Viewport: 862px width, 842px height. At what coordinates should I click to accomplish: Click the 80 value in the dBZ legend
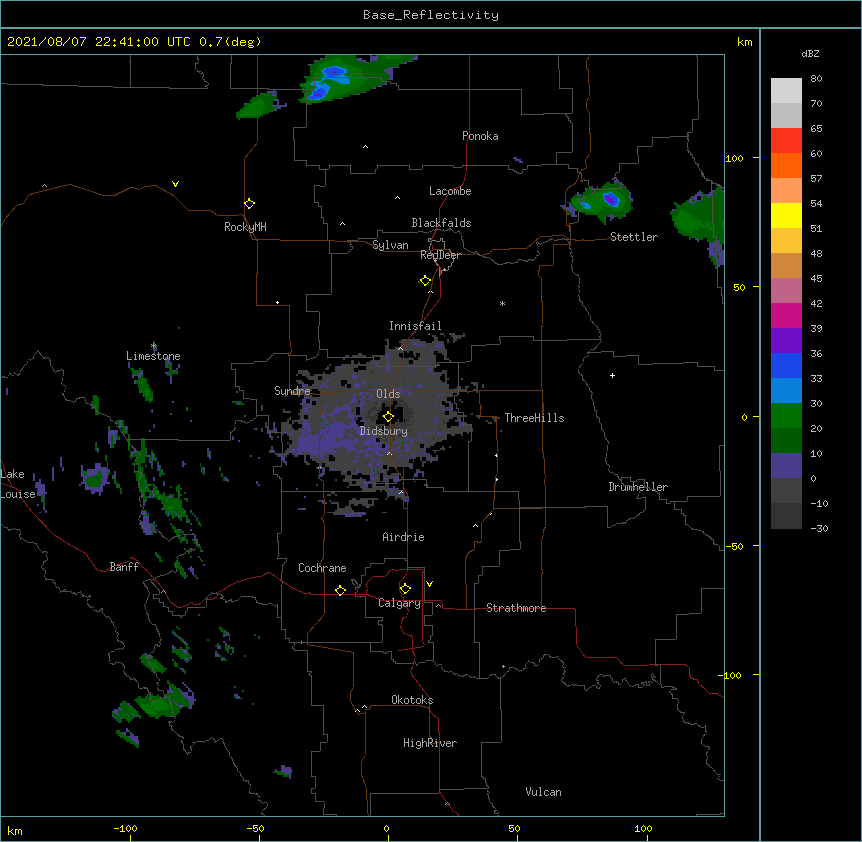coord(816,79)
